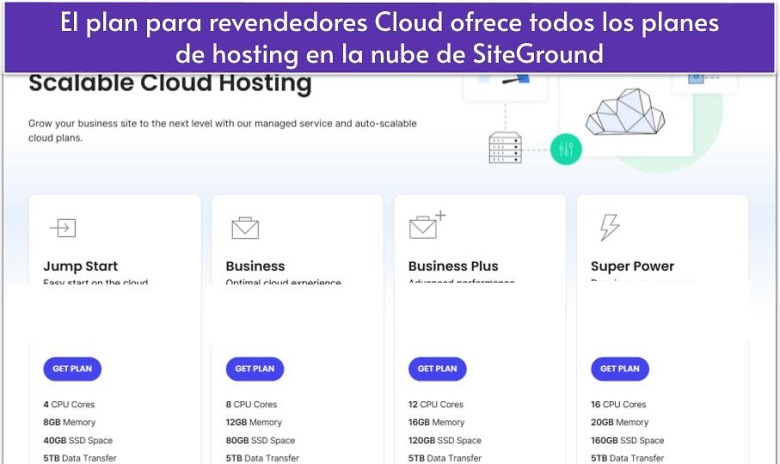Click the 8 CPU Cores text
The image size is (780, 464).
tap(251, 404)
